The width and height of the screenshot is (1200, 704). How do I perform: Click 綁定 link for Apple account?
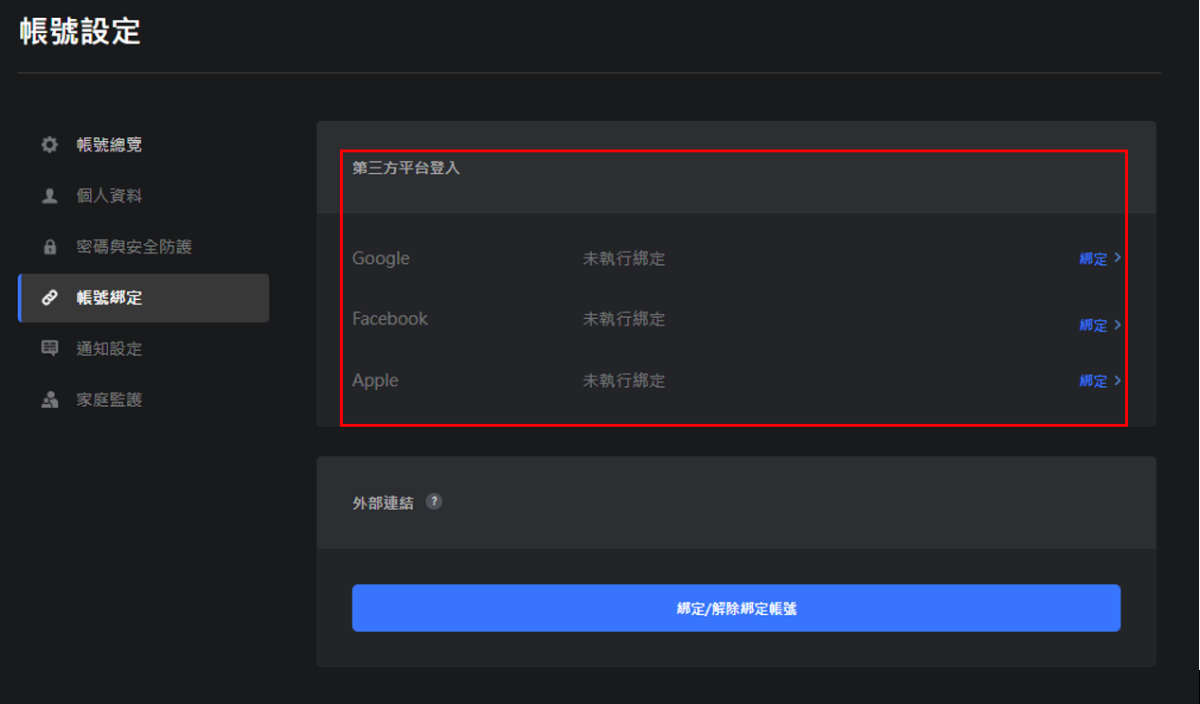1093,381
